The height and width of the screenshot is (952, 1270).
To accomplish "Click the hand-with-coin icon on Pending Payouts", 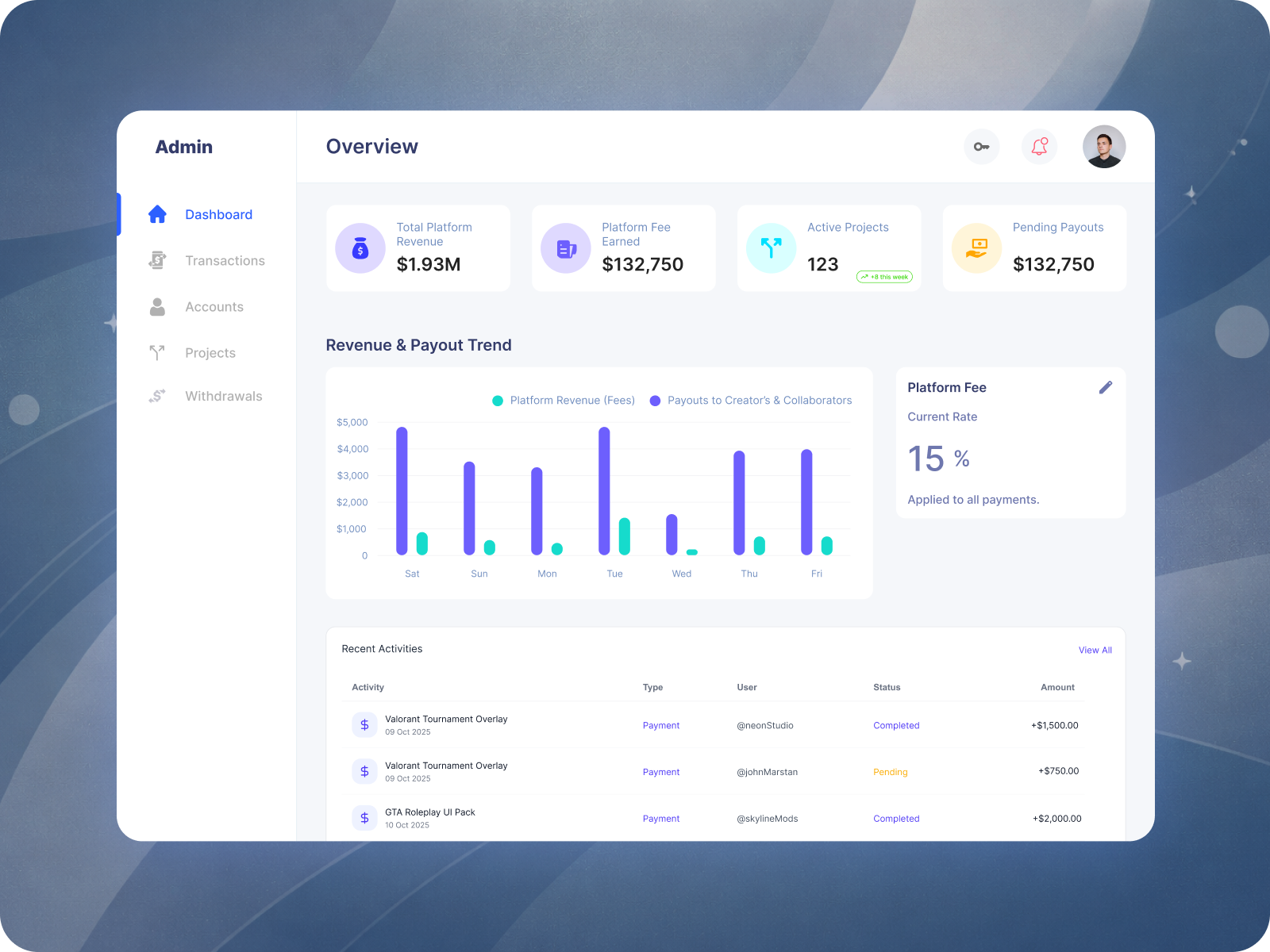I will pos(976,248).
